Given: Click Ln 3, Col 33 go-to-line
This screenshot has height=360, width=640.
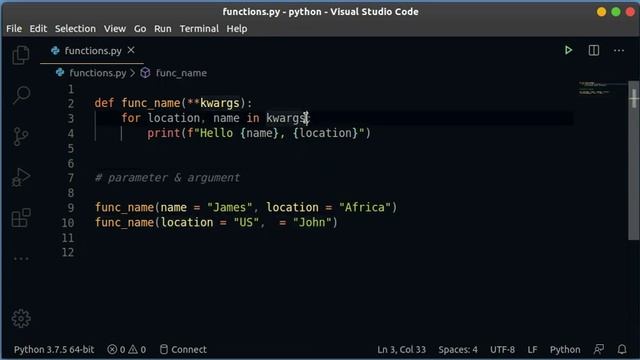Looking at the screenshot, I should (x=401, y=349).
